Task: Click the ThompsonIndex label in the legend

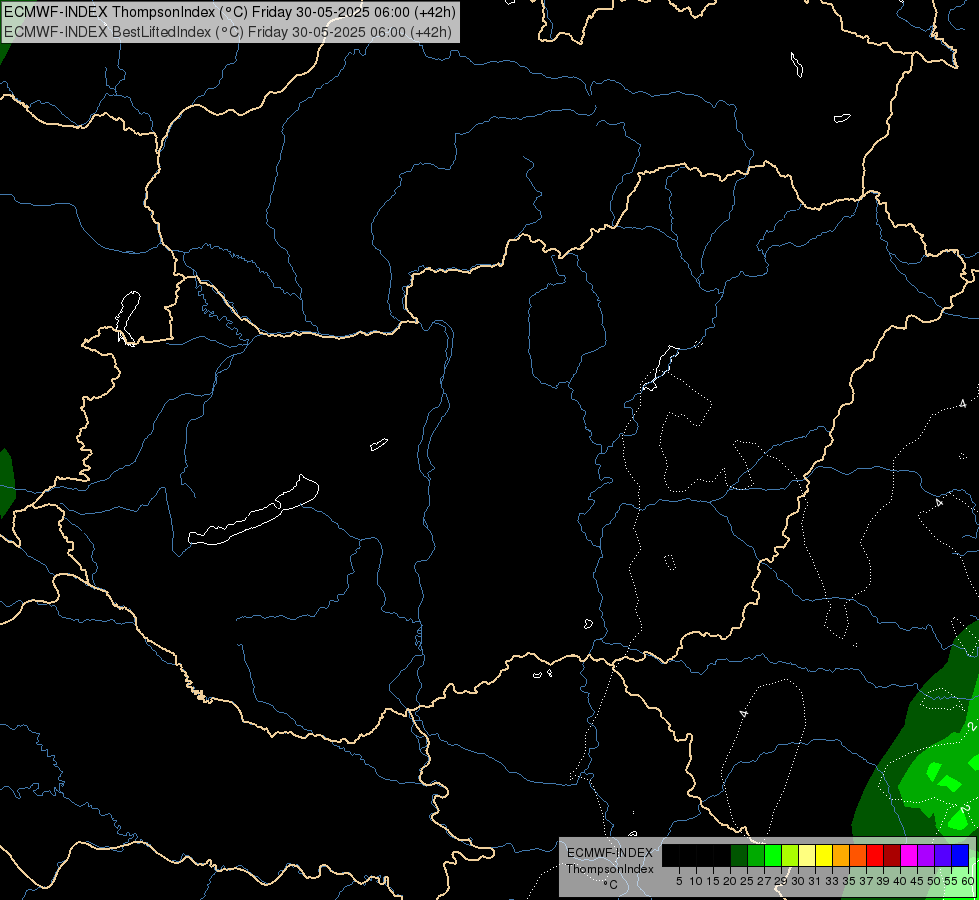Action: tap(610, 869)
